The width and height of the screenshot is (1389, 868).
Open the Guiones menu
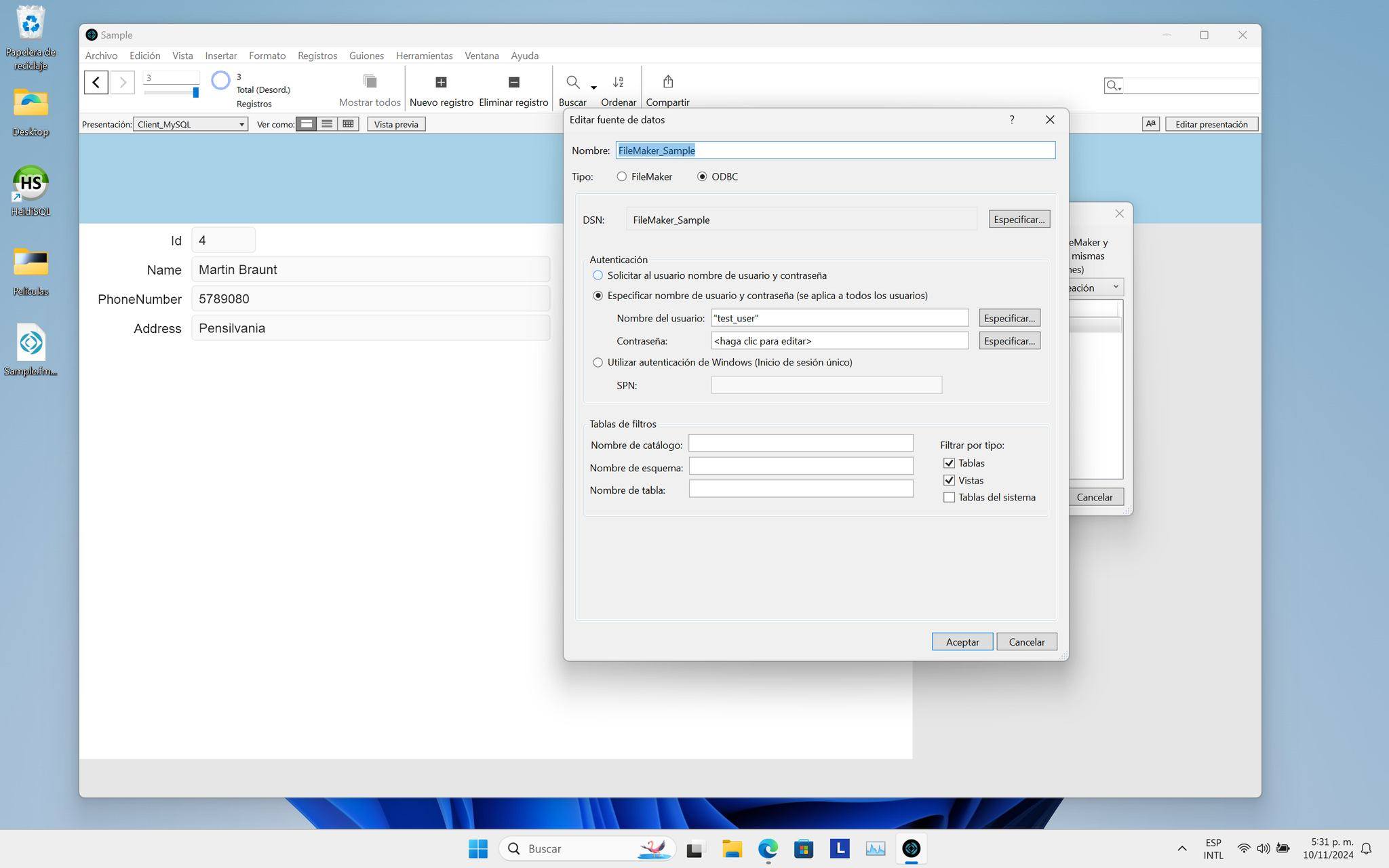pos(366,56)
